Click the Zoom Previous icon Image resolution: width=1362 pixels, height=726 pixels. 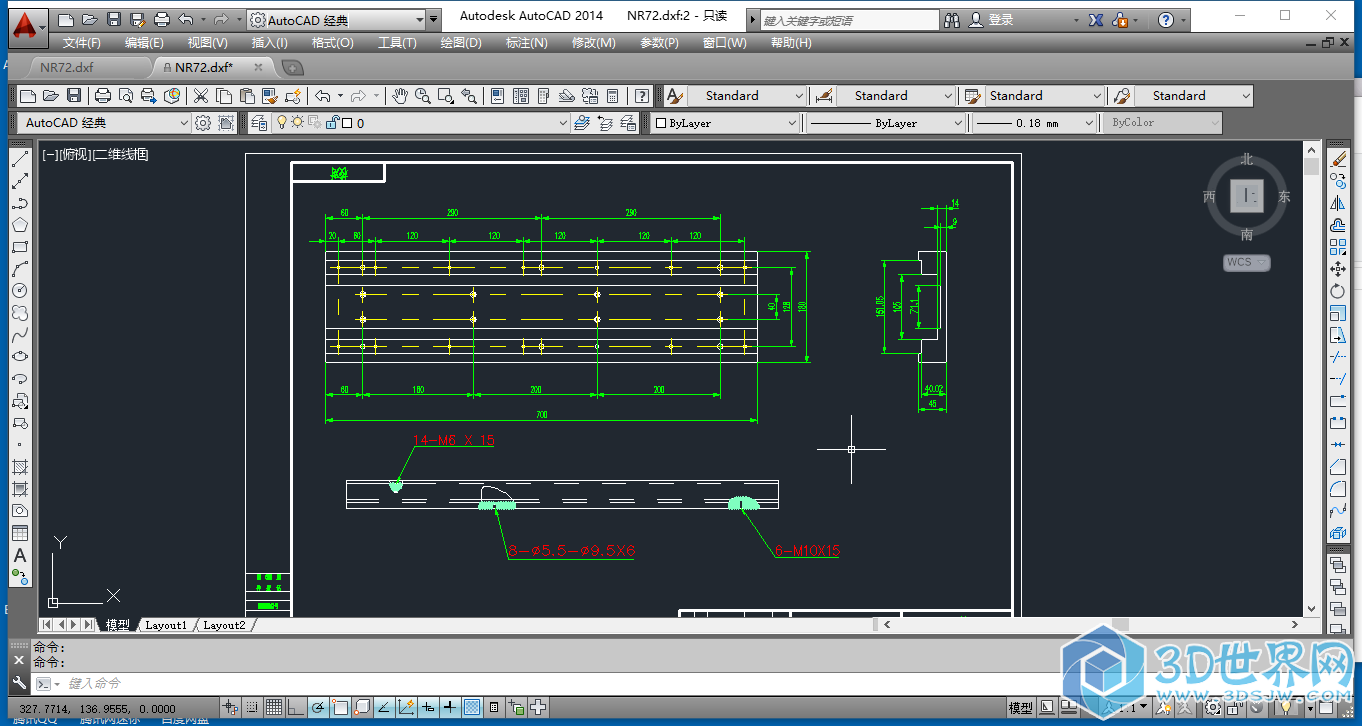468,96
